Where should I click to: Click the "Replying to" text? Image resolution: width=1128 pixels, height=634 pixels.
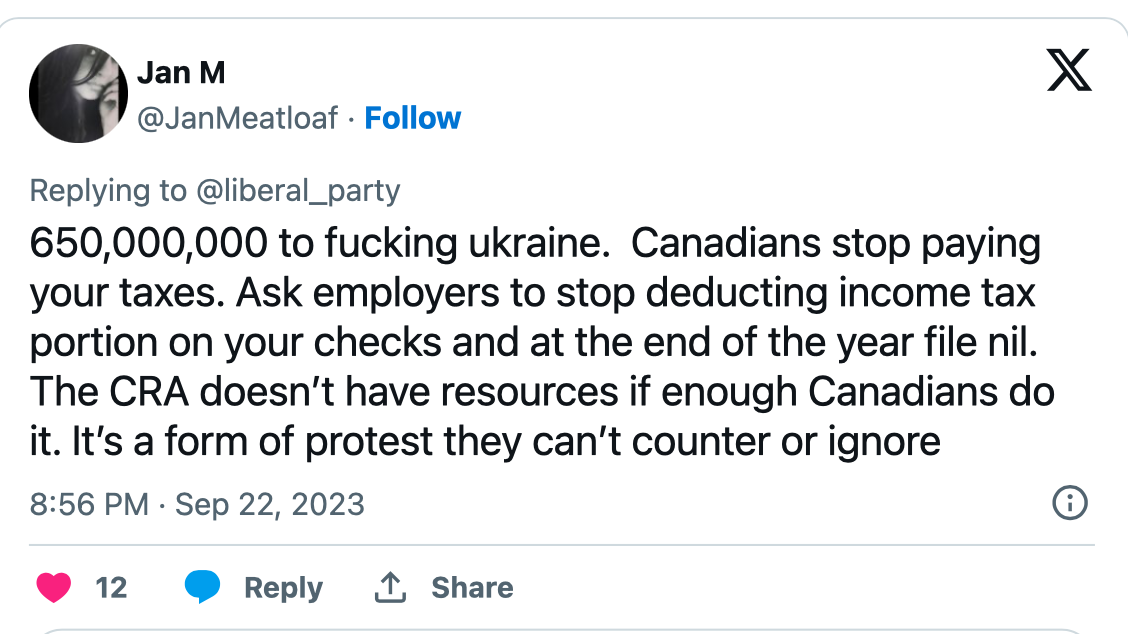point(108,190)
